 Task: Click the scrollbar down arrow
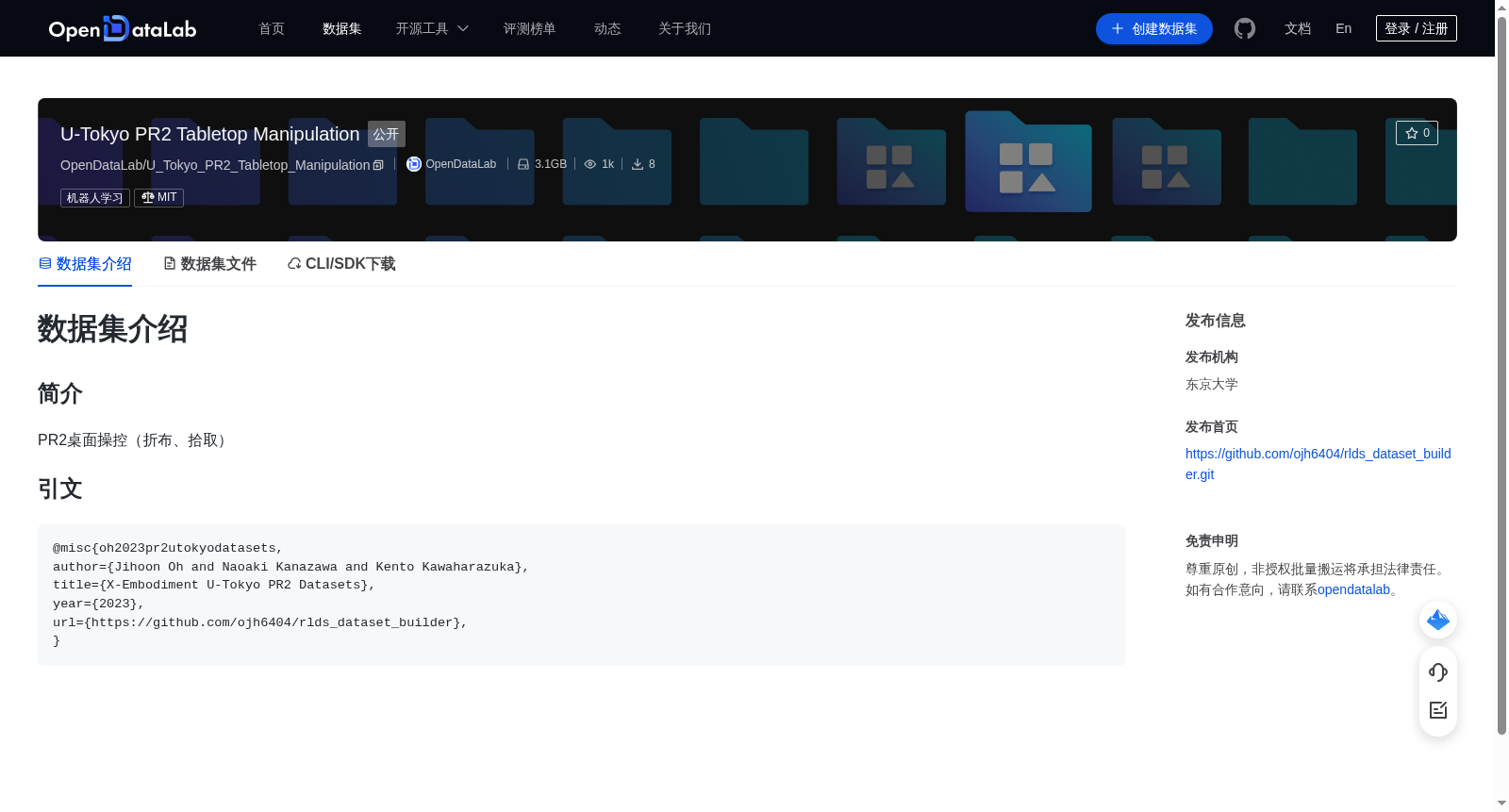click(x=1501, y=804)
